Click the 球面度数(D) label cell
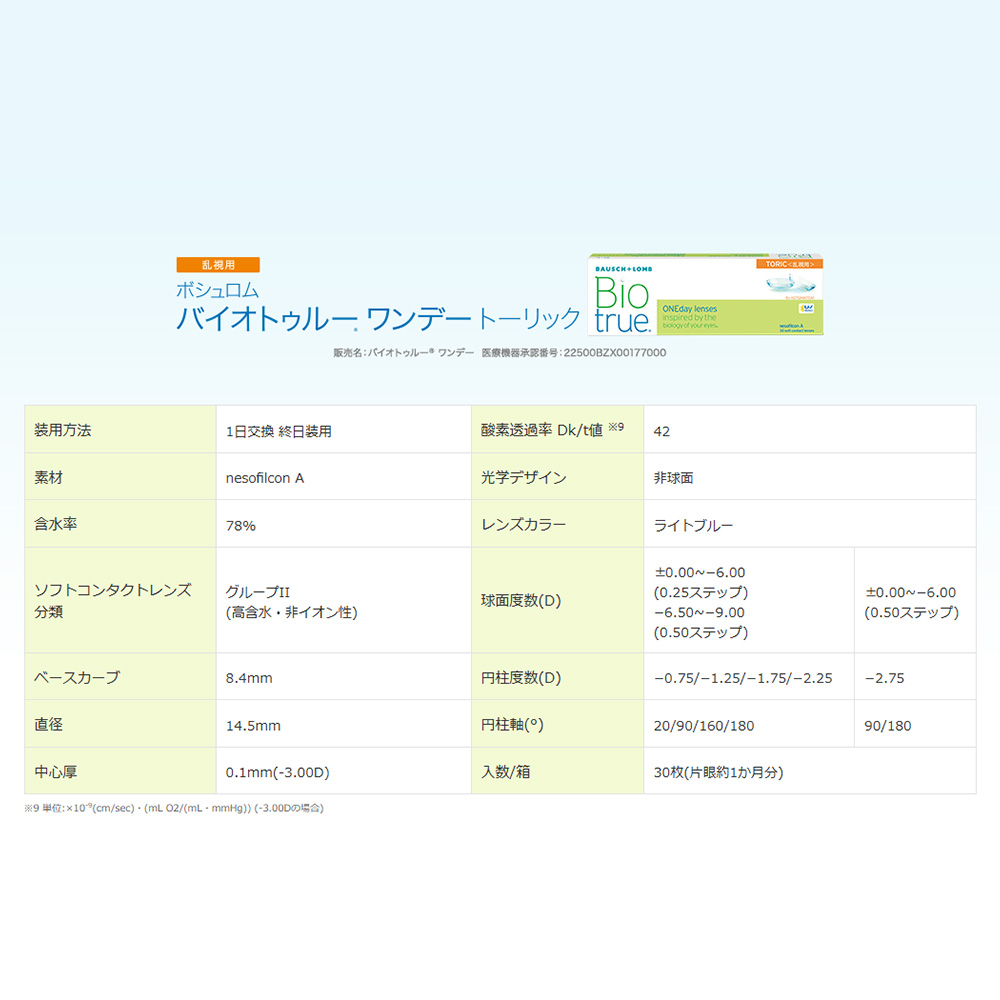The width and height of the screenshot is (1000, 1000). (557, 600)
